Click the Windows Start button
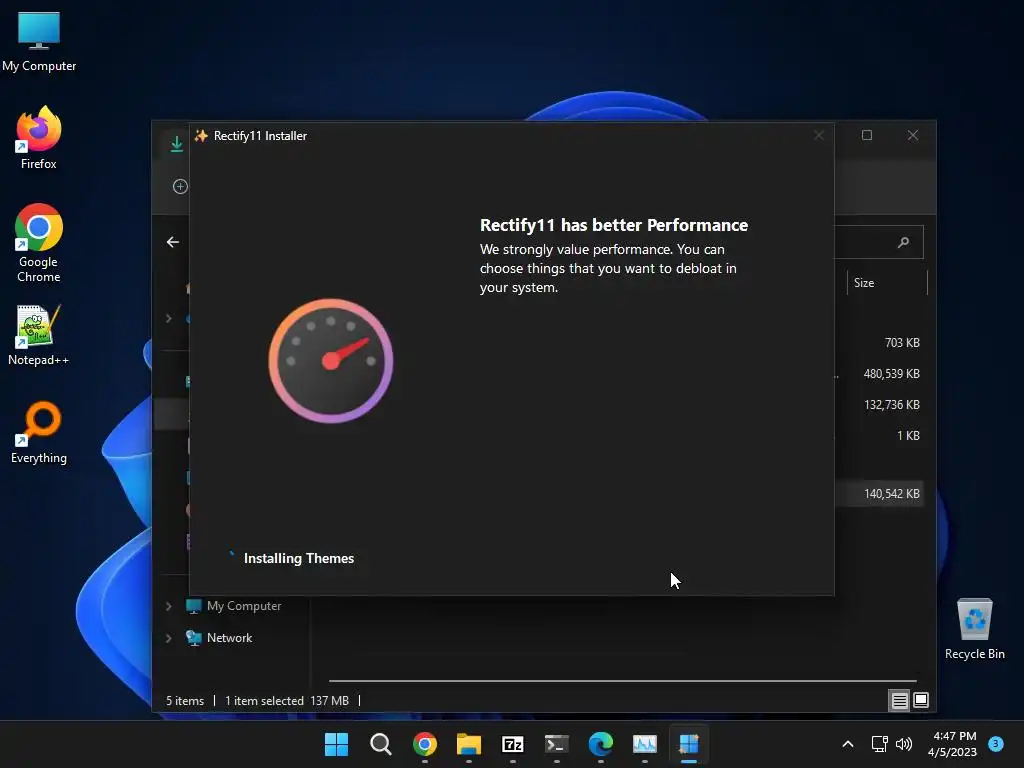 (x=336, y=744)
